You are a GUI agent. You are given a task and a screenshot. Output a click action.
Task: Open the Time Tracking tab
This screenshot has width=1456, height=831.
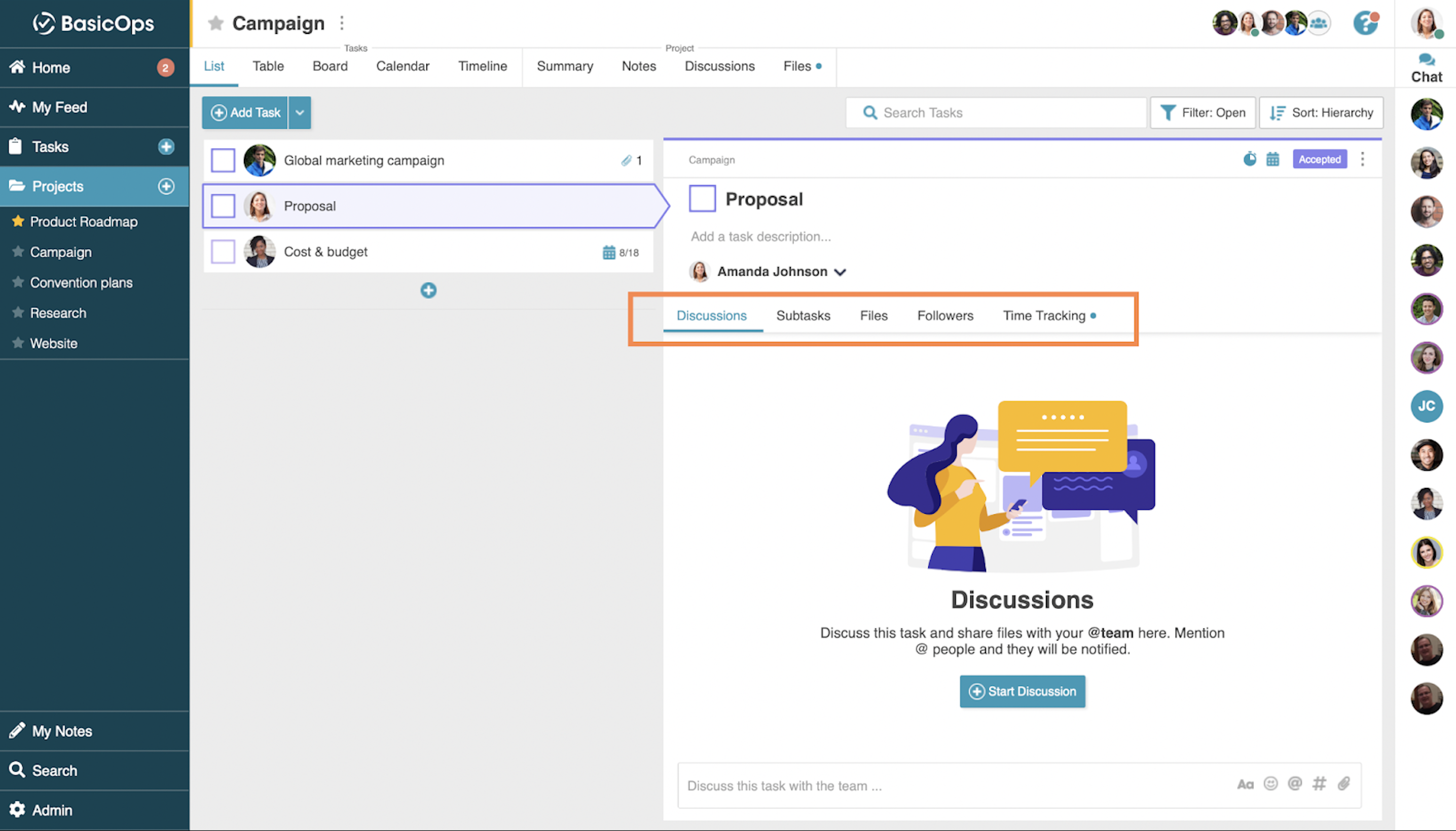1044,316
